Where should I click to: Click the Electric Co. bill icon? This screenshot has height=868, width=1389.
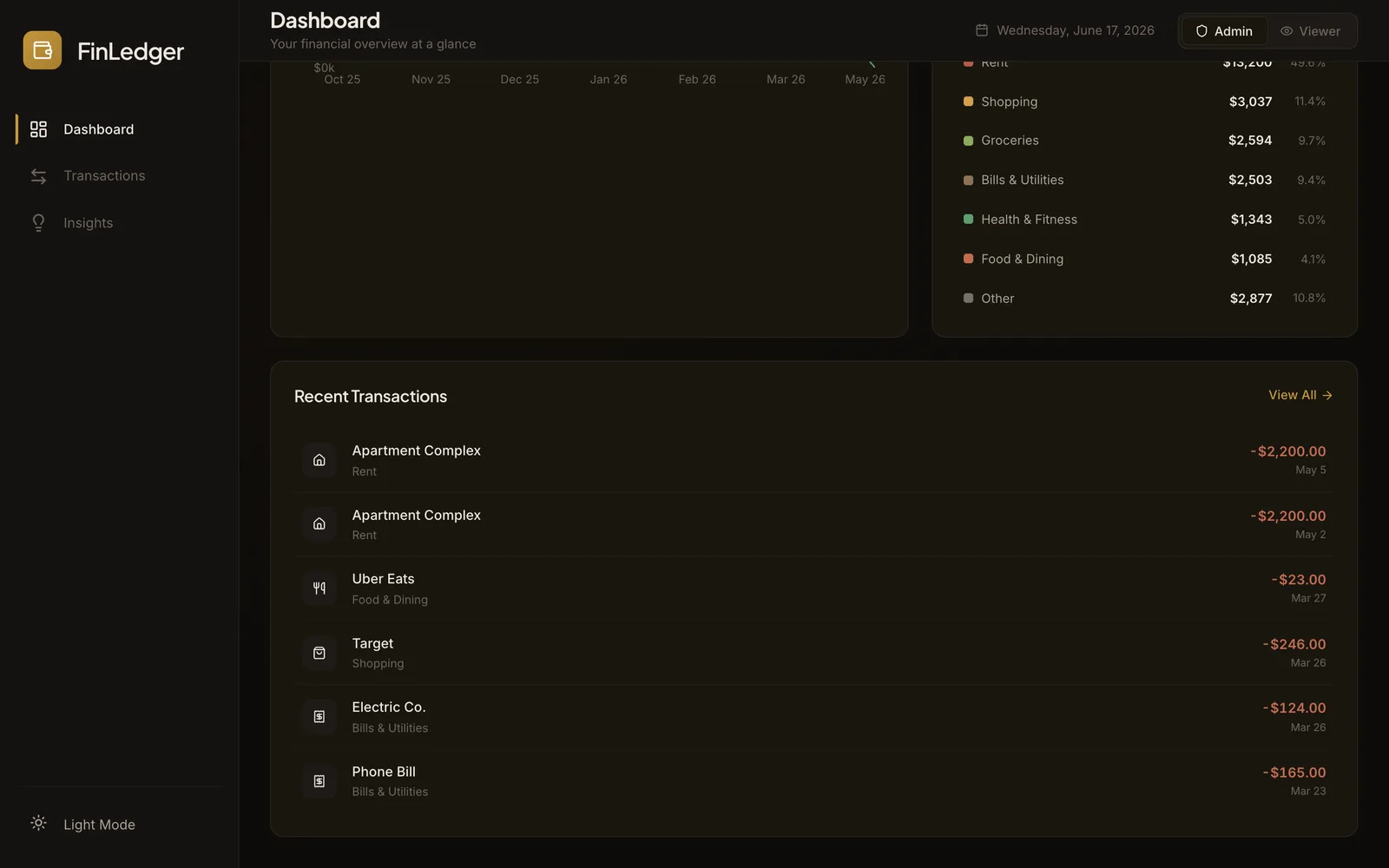(x=319, y=717)
